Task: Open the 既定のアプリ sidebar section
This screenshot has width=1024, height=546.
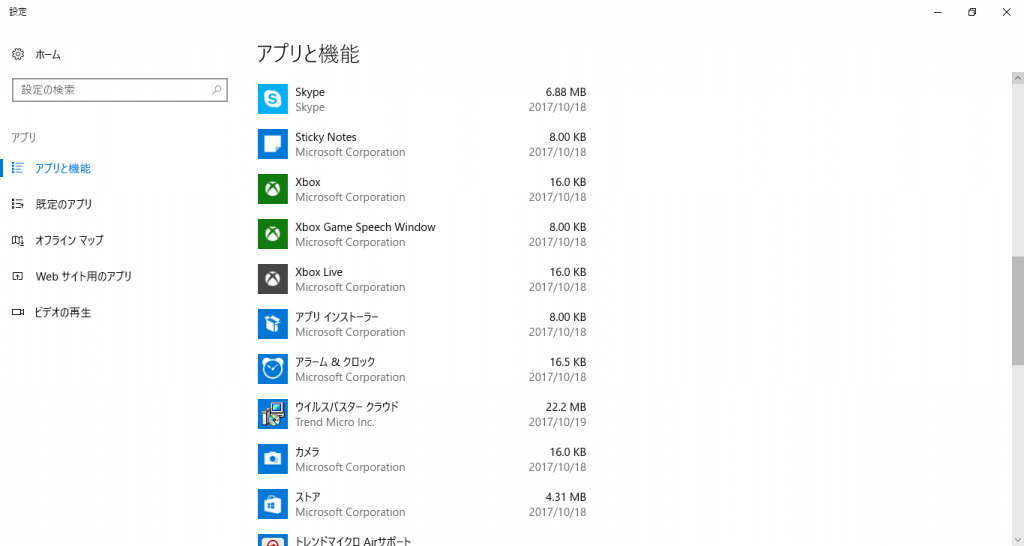Action: click(x=63, y=204)
